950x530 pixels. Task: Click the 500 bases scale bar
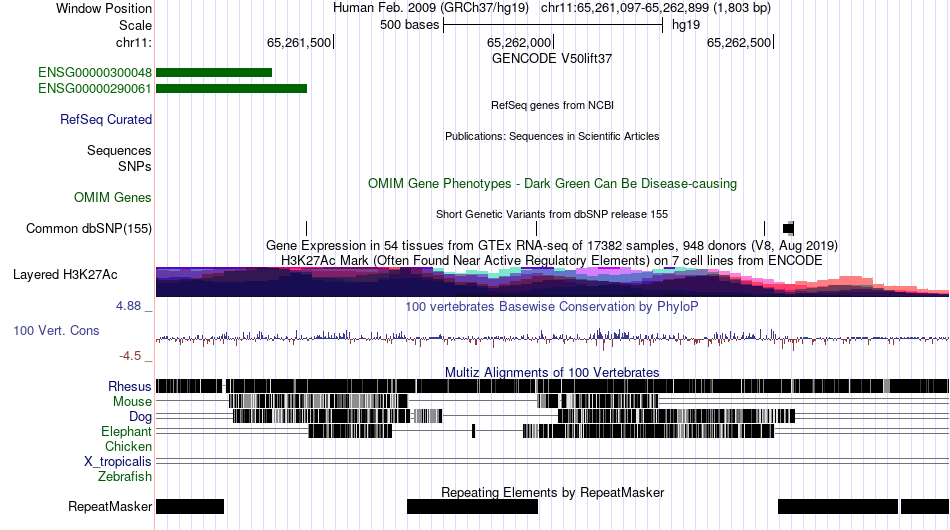click(553, 25)
